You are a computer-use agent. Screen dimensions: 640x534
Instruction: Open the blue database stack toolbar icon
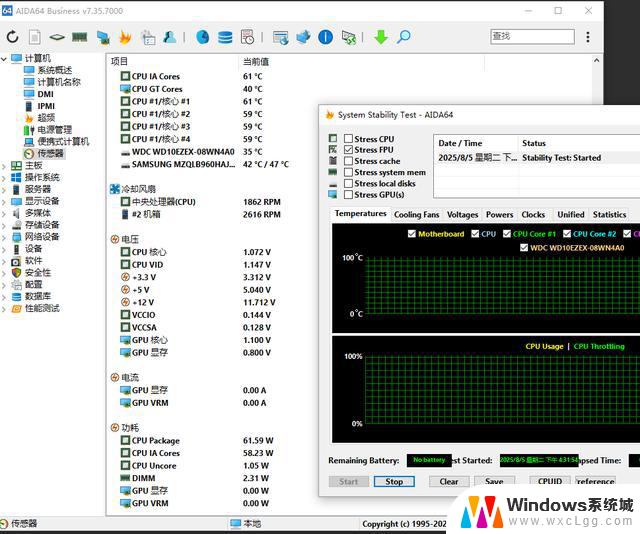pos(225,37)
